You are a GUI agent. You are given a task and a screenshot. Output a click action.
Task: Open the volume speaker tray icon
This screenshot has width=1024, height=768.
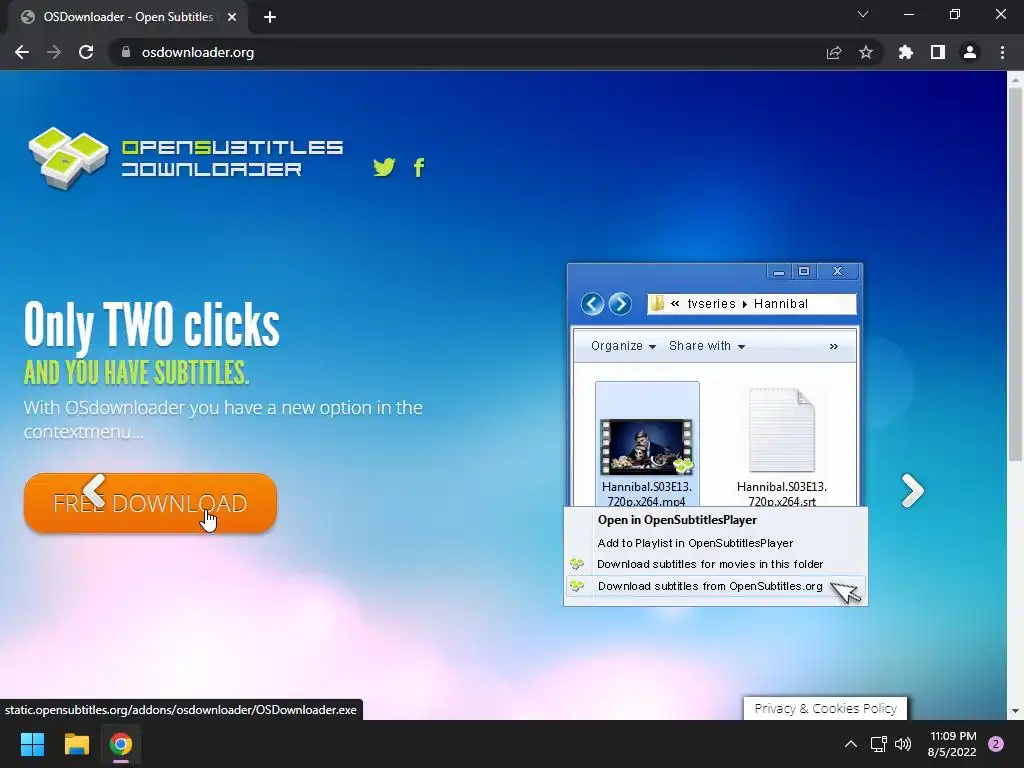click(x=903, y=744)
